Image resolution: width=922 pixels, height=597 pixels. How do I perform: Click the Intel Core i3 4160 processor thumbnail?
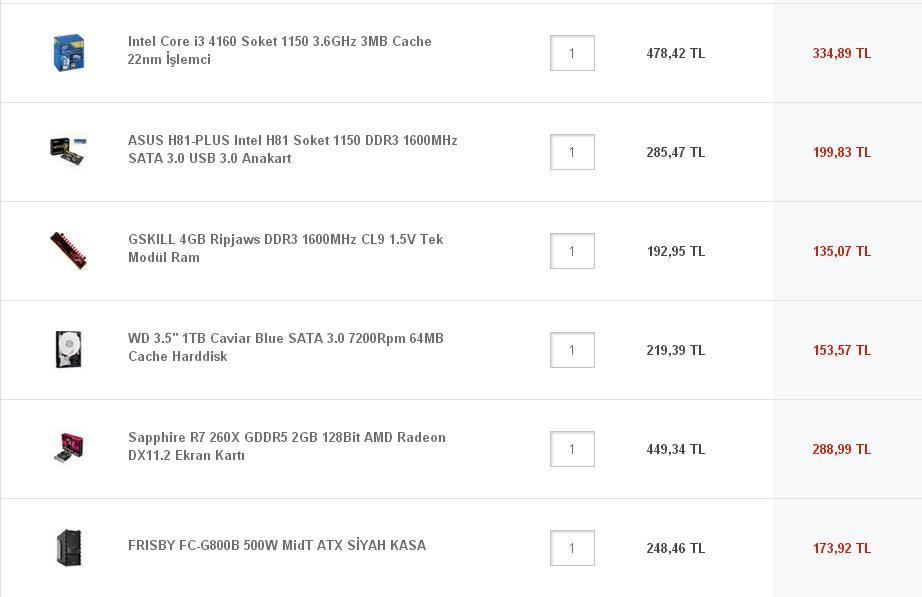(x=68, y=53)
